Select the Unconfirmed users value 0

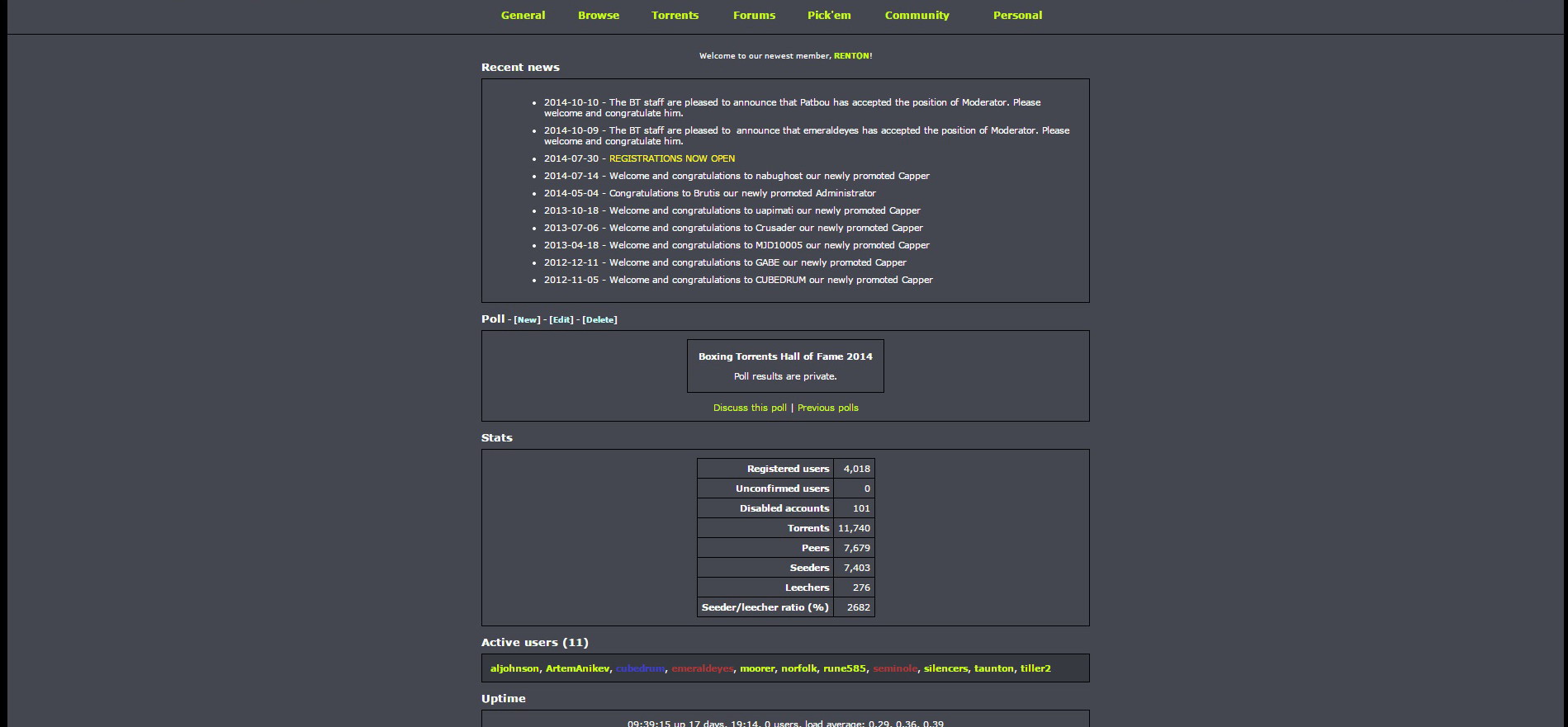[x=867, y=489]
